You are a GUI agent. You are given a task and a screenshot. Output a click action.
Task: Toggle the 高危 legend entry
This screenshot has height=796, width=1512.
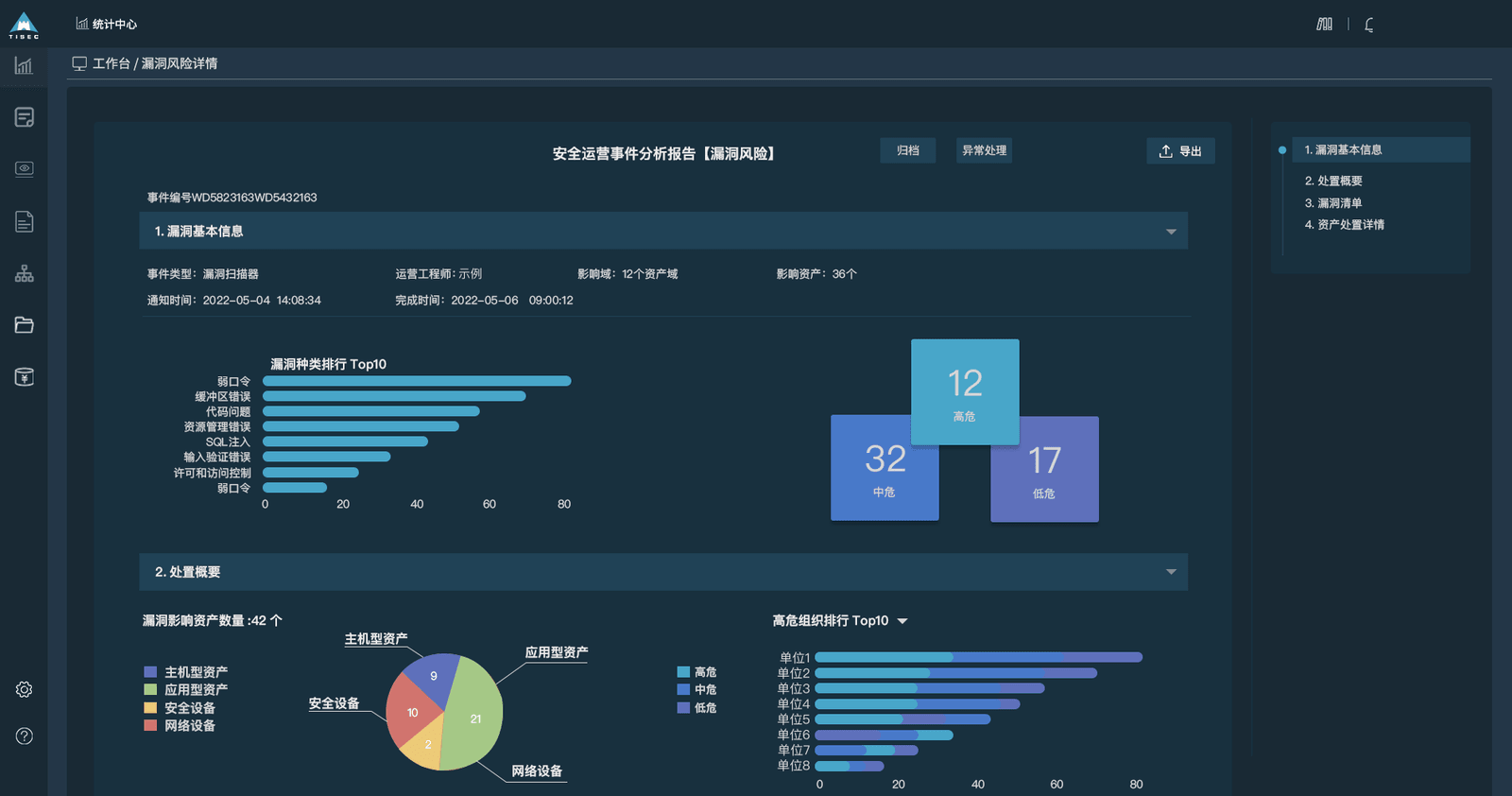point(696,672)
